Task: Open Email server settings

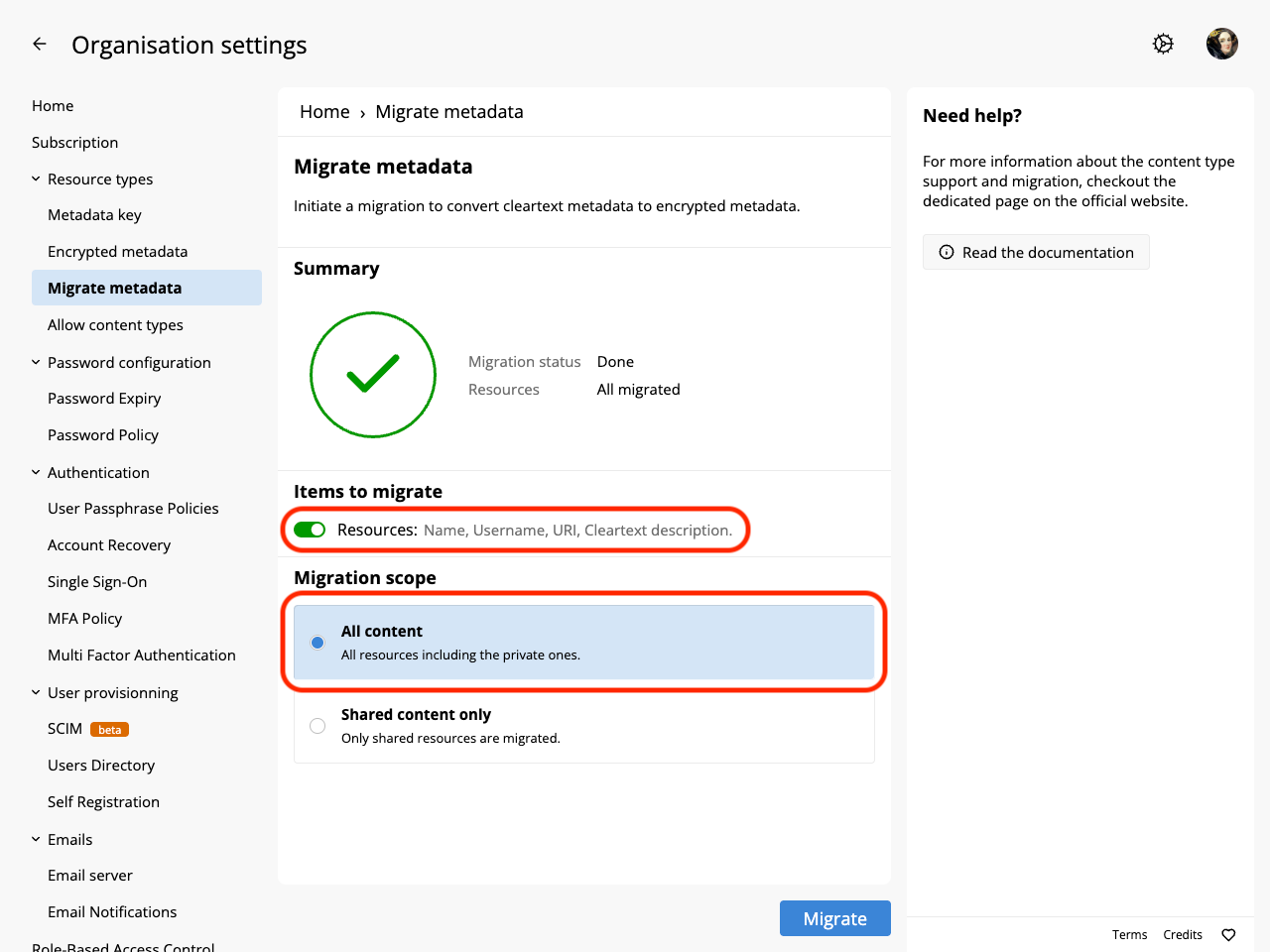Action: 90,876
